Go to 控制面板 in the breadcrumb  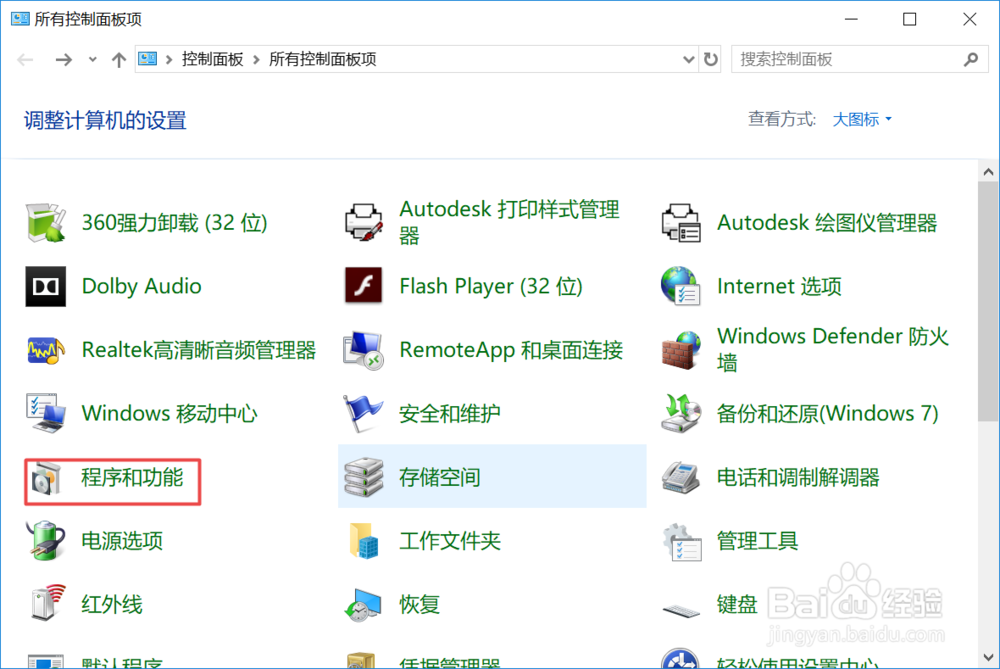(x=212, y=59)
